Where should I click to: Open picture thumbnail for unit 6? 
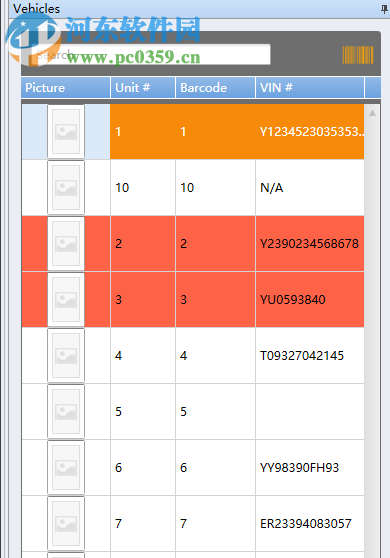click(66, 467)
